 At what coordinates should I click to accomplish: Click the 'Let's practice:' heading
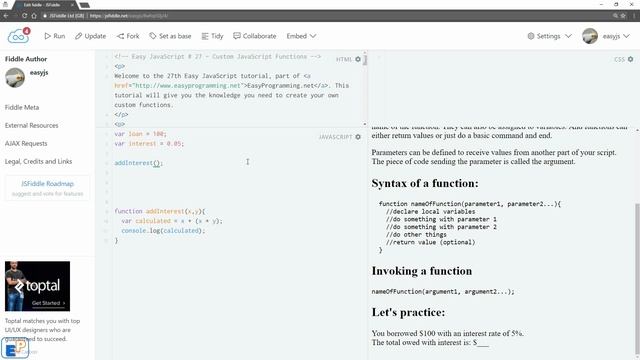[408, 312]
